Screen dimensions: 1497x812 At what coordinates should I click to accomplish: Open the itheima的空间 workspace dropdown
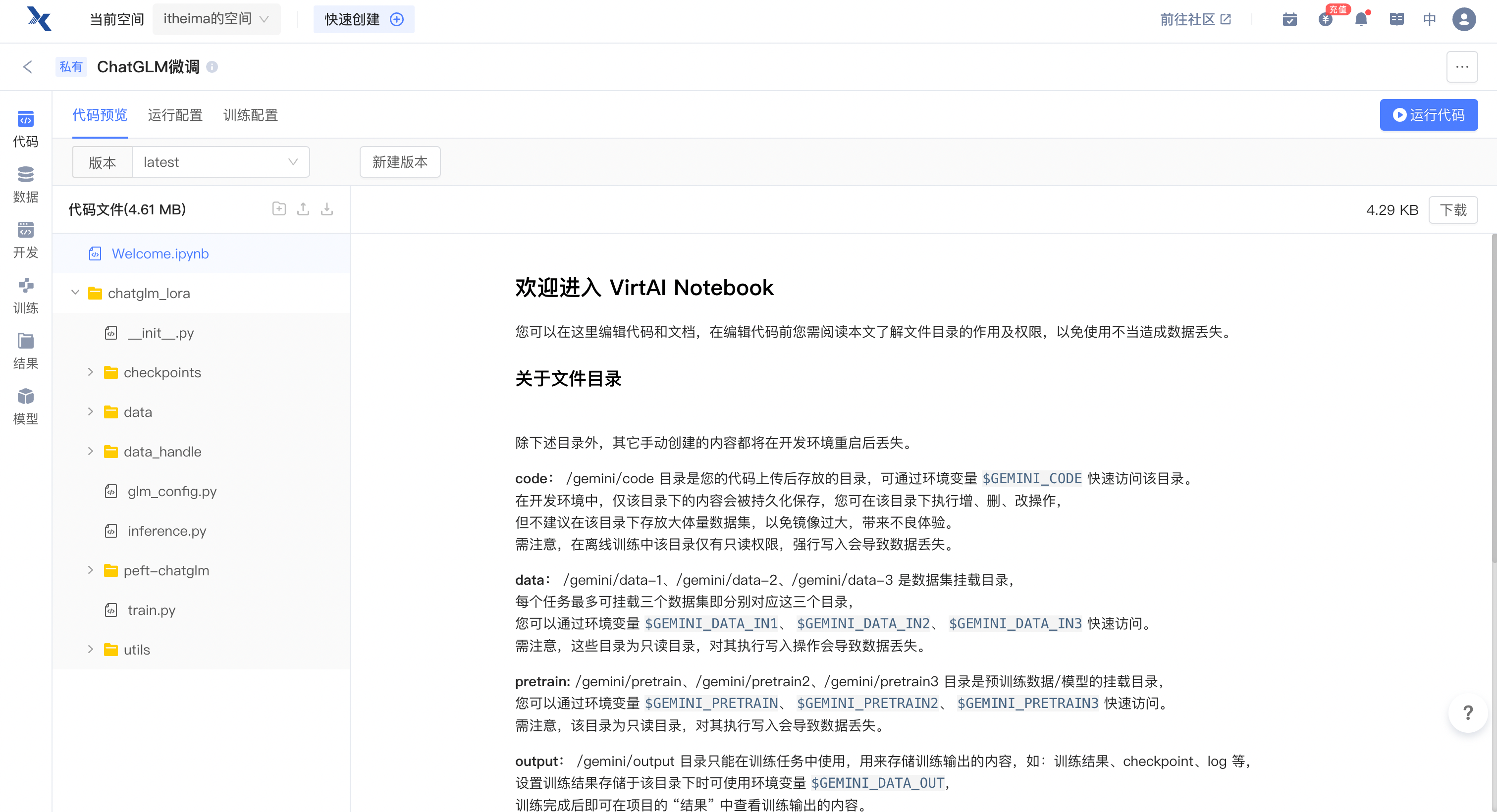215,19
